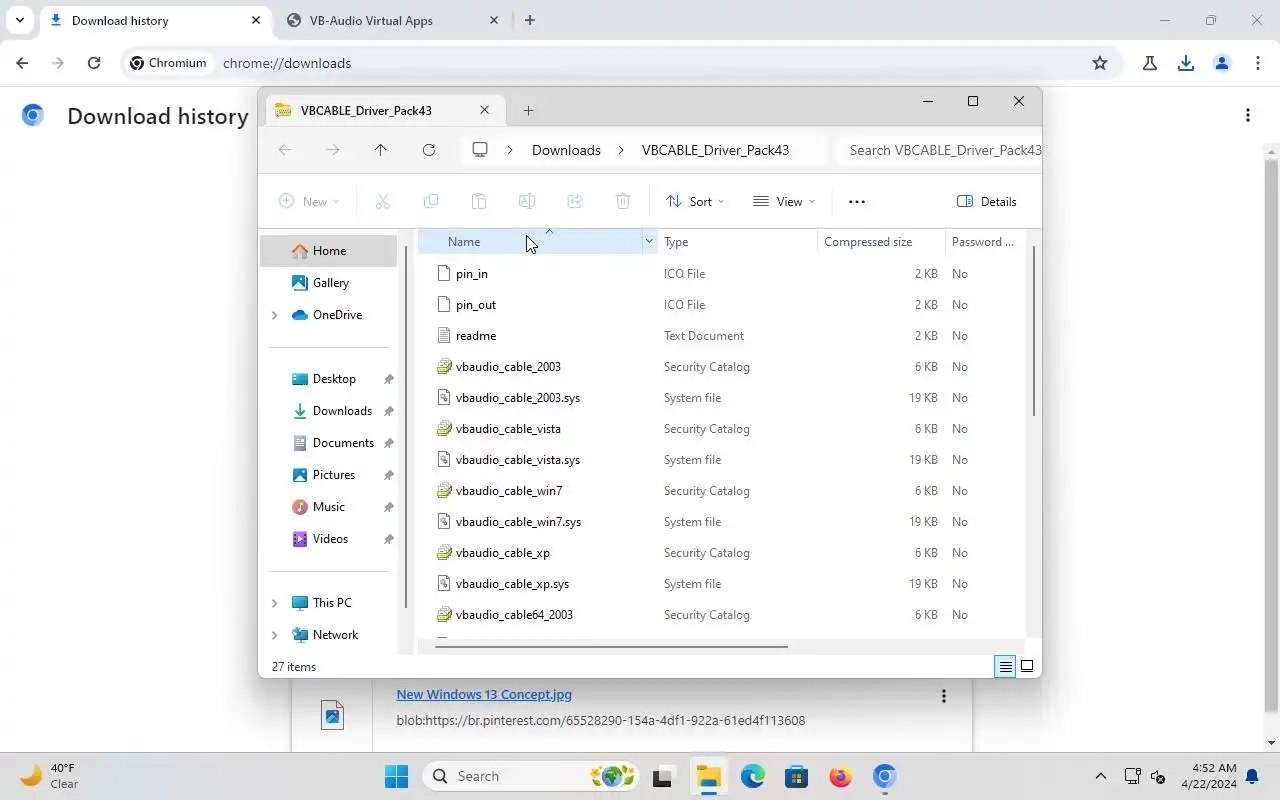
Task: Open the Sort dropdown in Explorer
Action: point(696,201)
